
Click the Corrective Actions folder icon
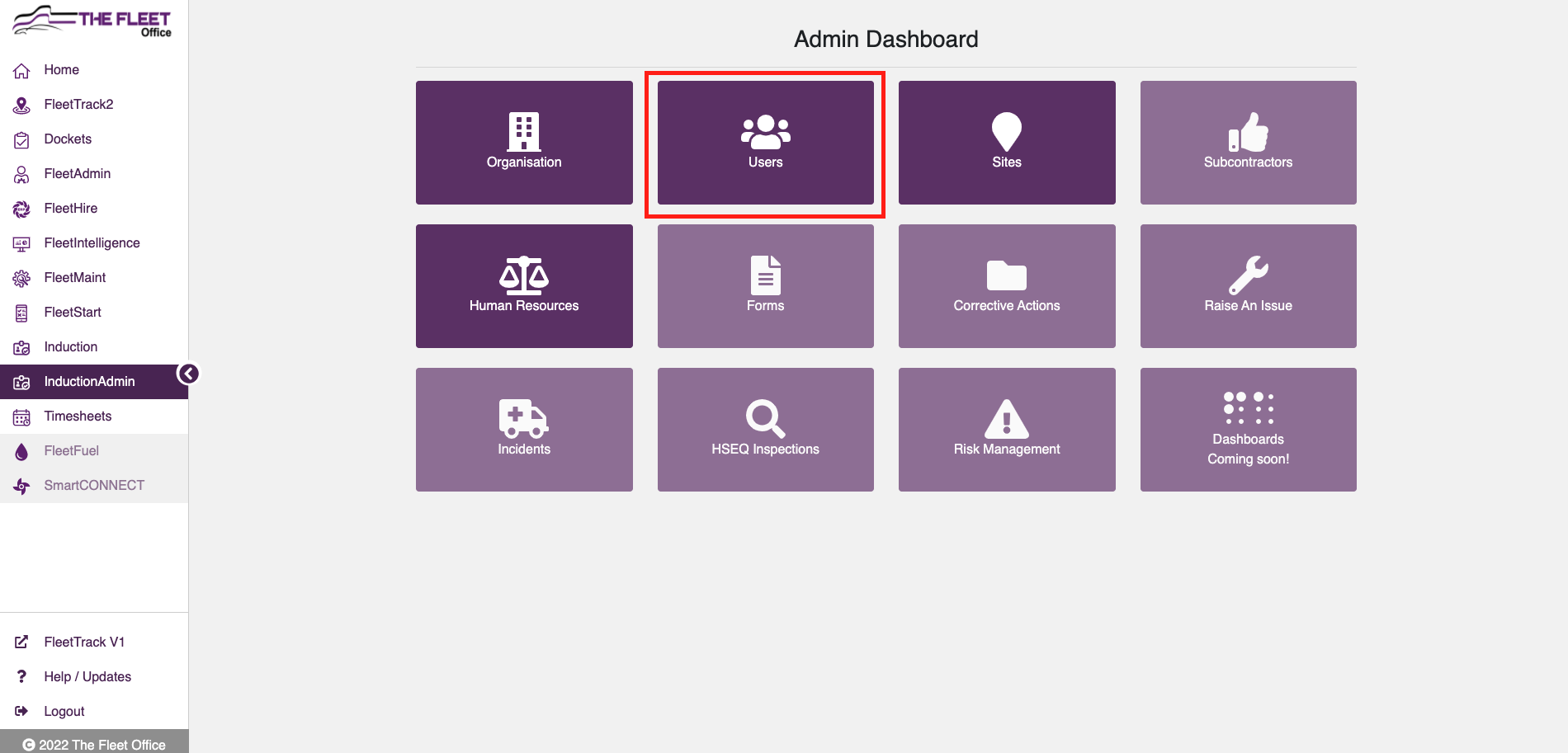tap(1007, 275)
